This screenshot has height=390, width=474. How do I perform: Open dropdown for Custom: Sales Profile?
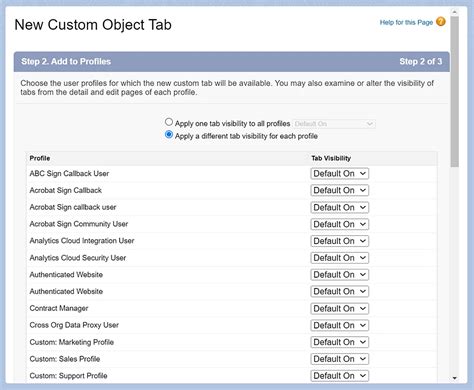[x=339, y=359]
